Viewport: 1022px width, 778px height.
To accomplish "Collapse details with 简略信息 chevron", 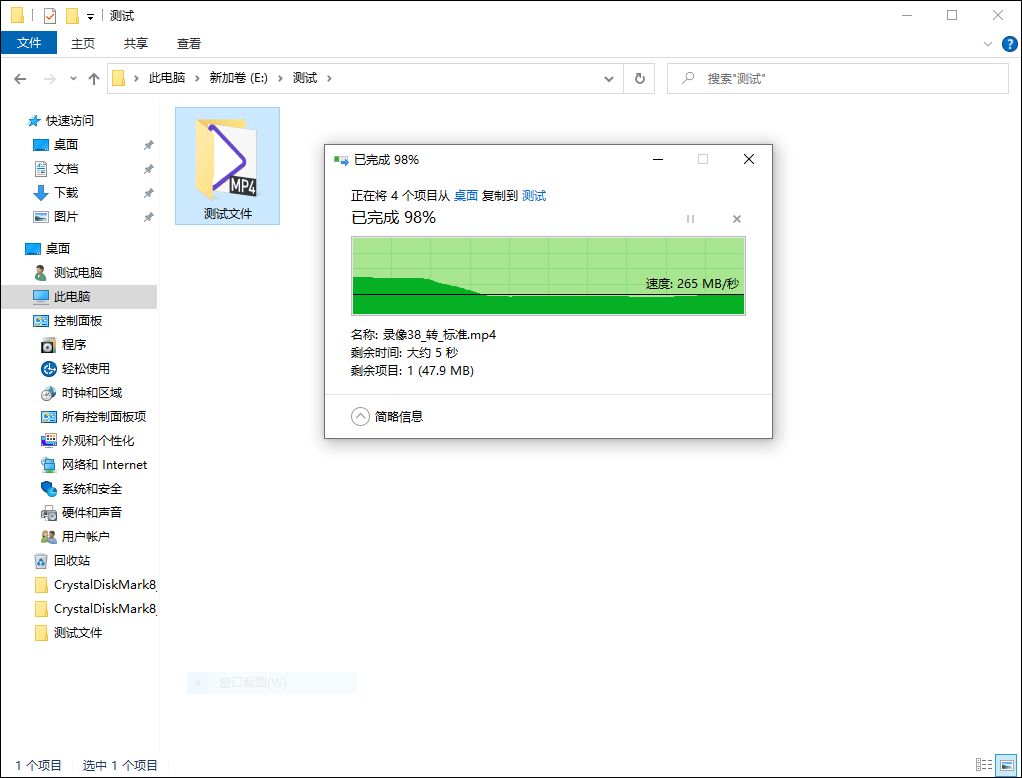I will click(x=360, y=416).
